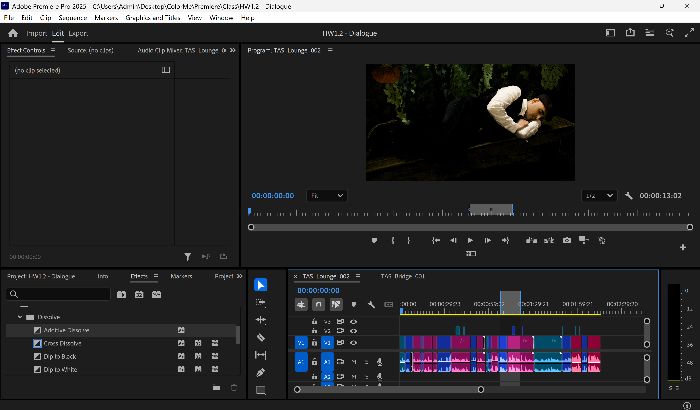Open caption track options in timeline
The height and width of the screenshot is (410, 700).
click(x=389, y=305)
